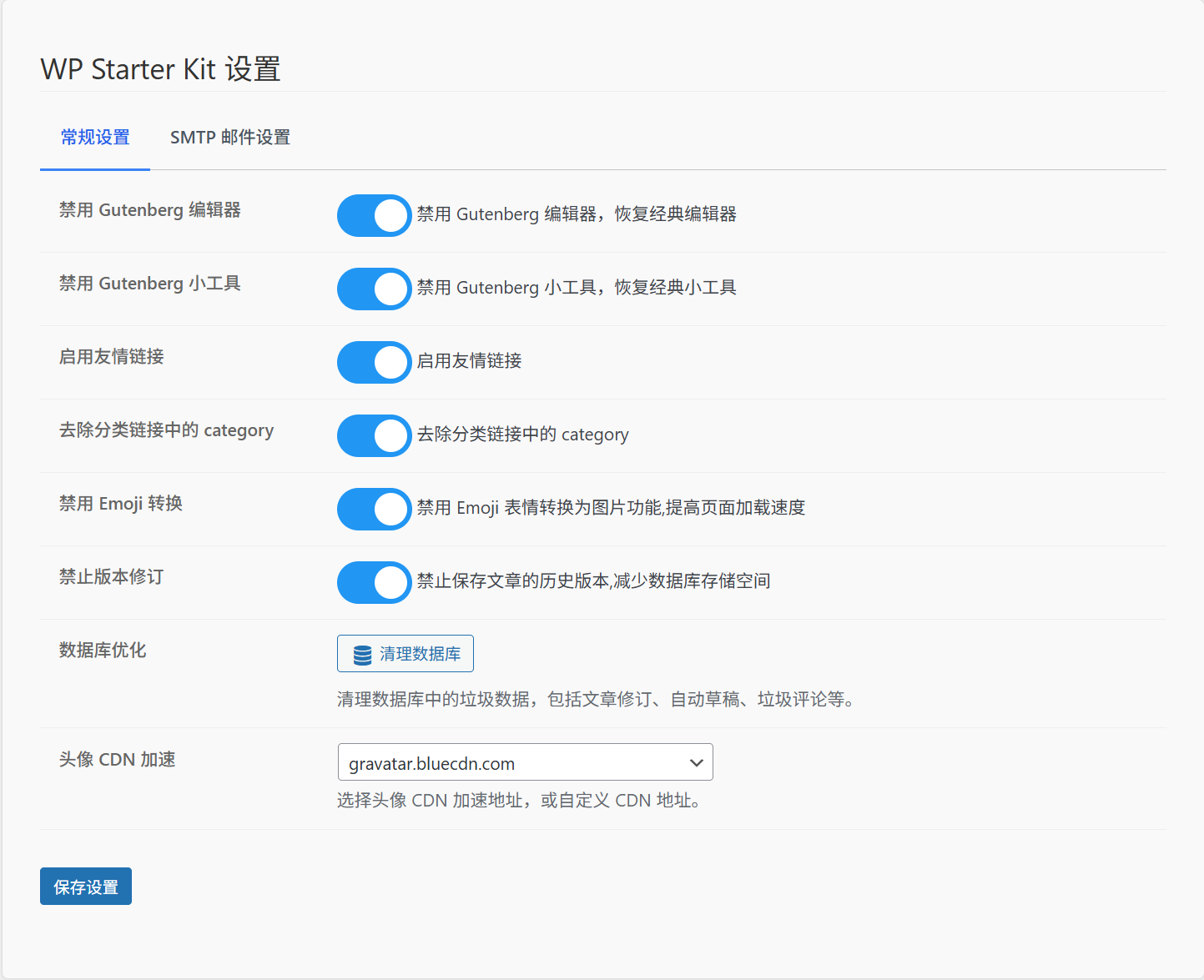Click the active blue Gutenberg editor switch
1204x980 pixels.
(x=374, y=215)
